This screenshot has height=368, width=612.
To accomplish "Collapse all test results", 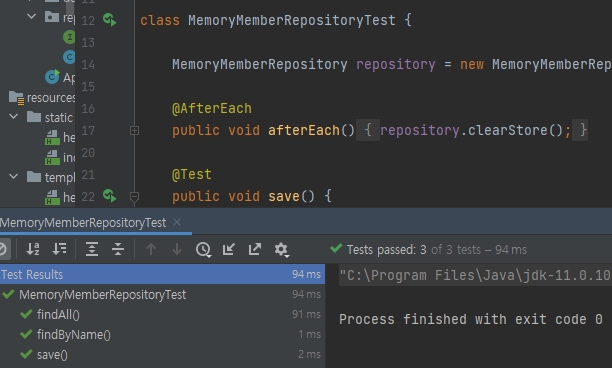I will 117,249.
